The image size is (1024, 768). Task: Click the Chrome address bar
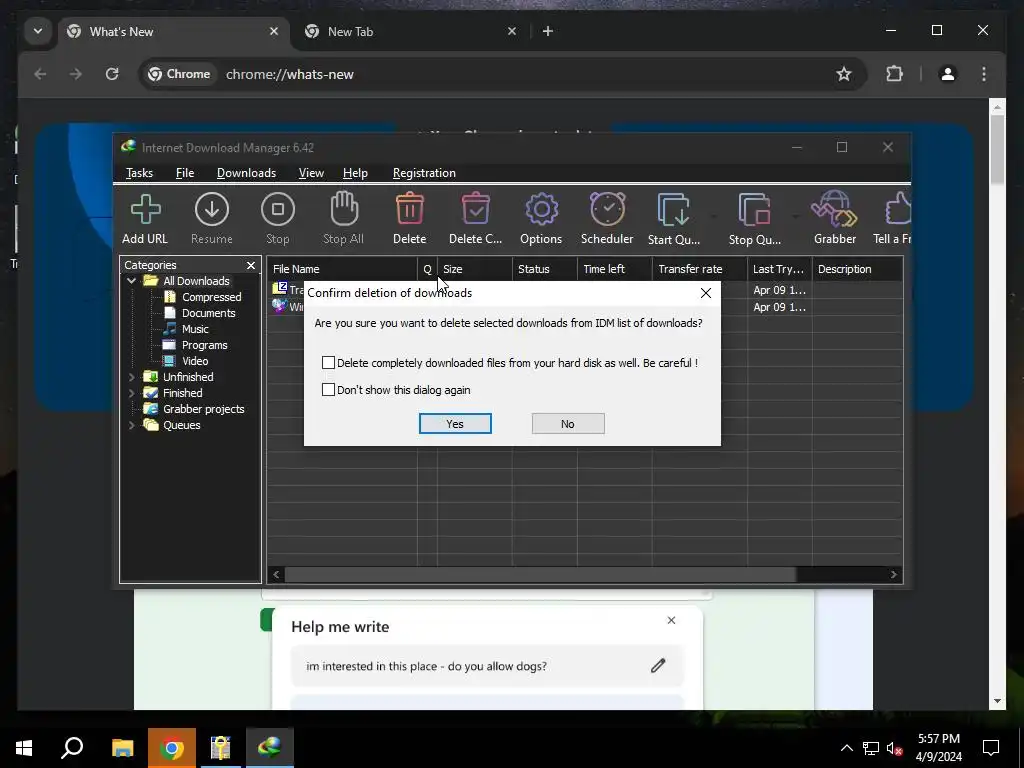point(503,74)
